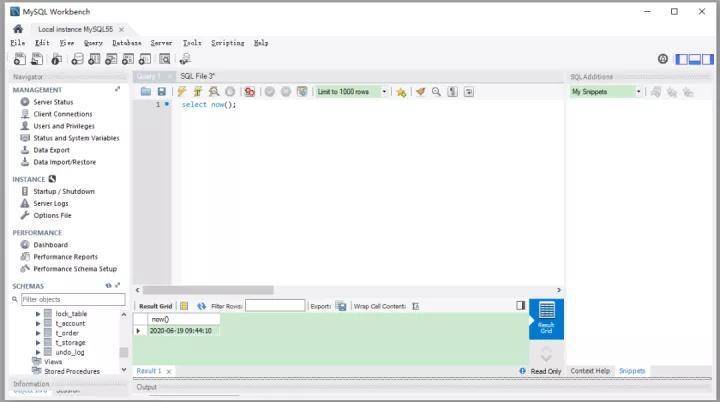
Task: Expand the undo_log tree node
Action: [38, 352]
